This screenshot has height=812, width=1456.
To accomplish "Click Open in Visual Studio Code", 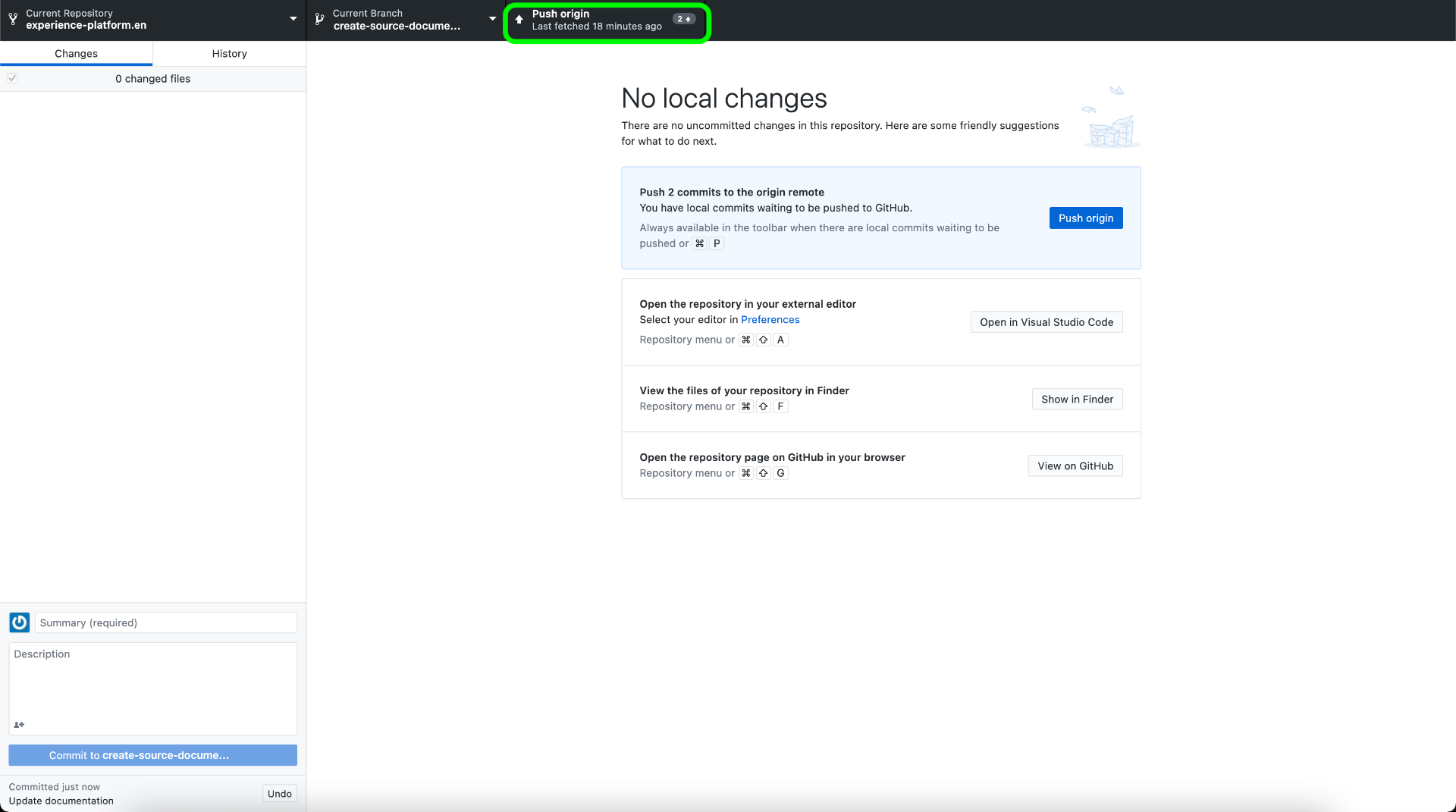I will (1046, 322).
